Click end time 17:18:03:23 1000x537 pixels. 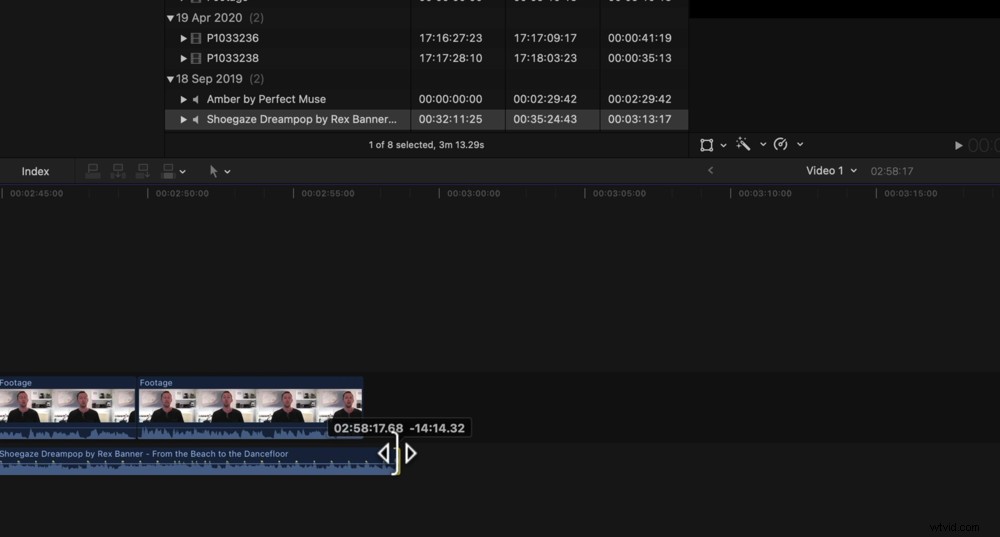coord(545,58)
